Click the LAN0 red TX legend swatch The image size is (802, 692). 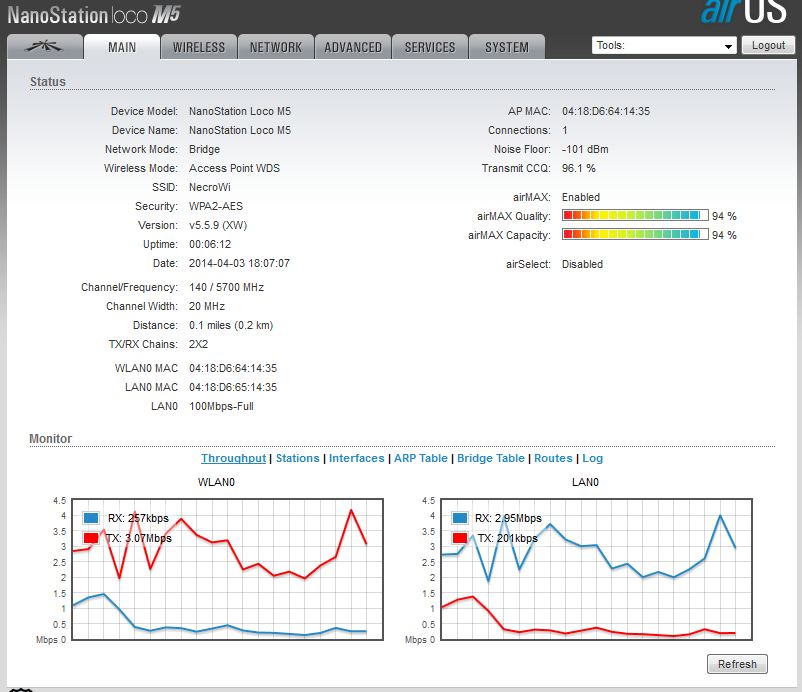click(x=459, y=538)
